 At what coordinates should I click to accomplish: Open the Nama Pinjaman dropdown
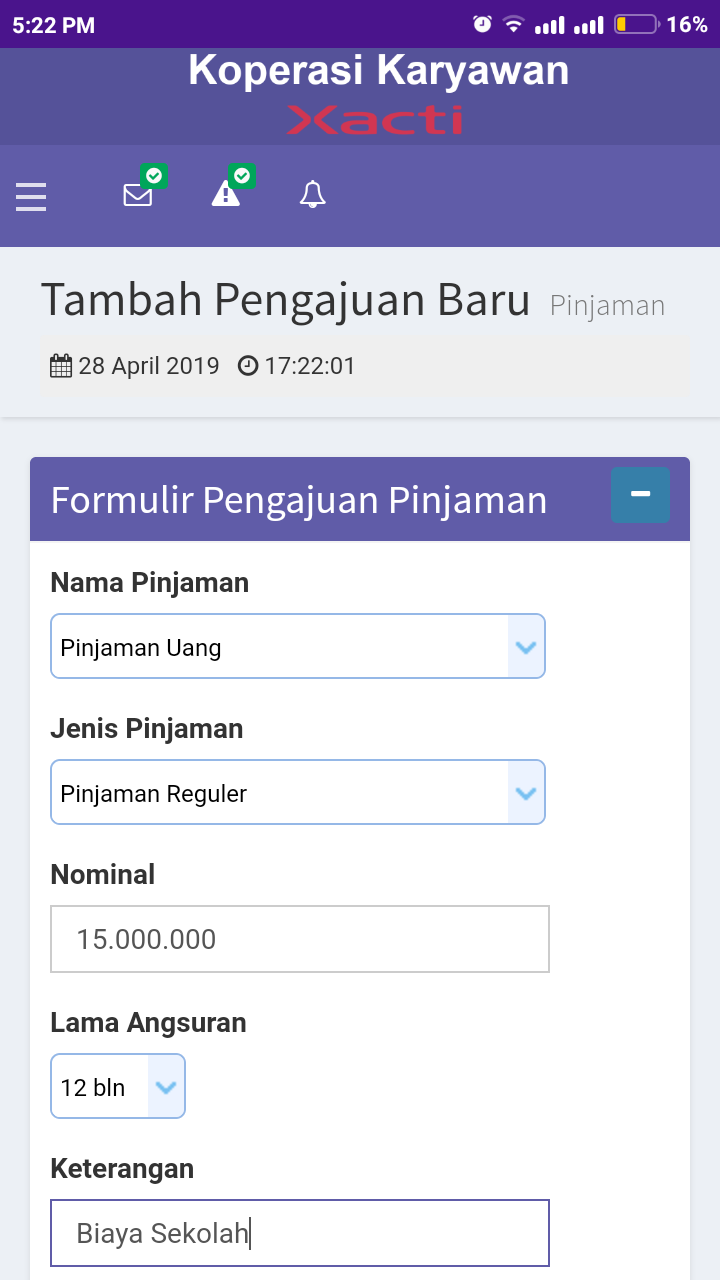coord(298,647)
